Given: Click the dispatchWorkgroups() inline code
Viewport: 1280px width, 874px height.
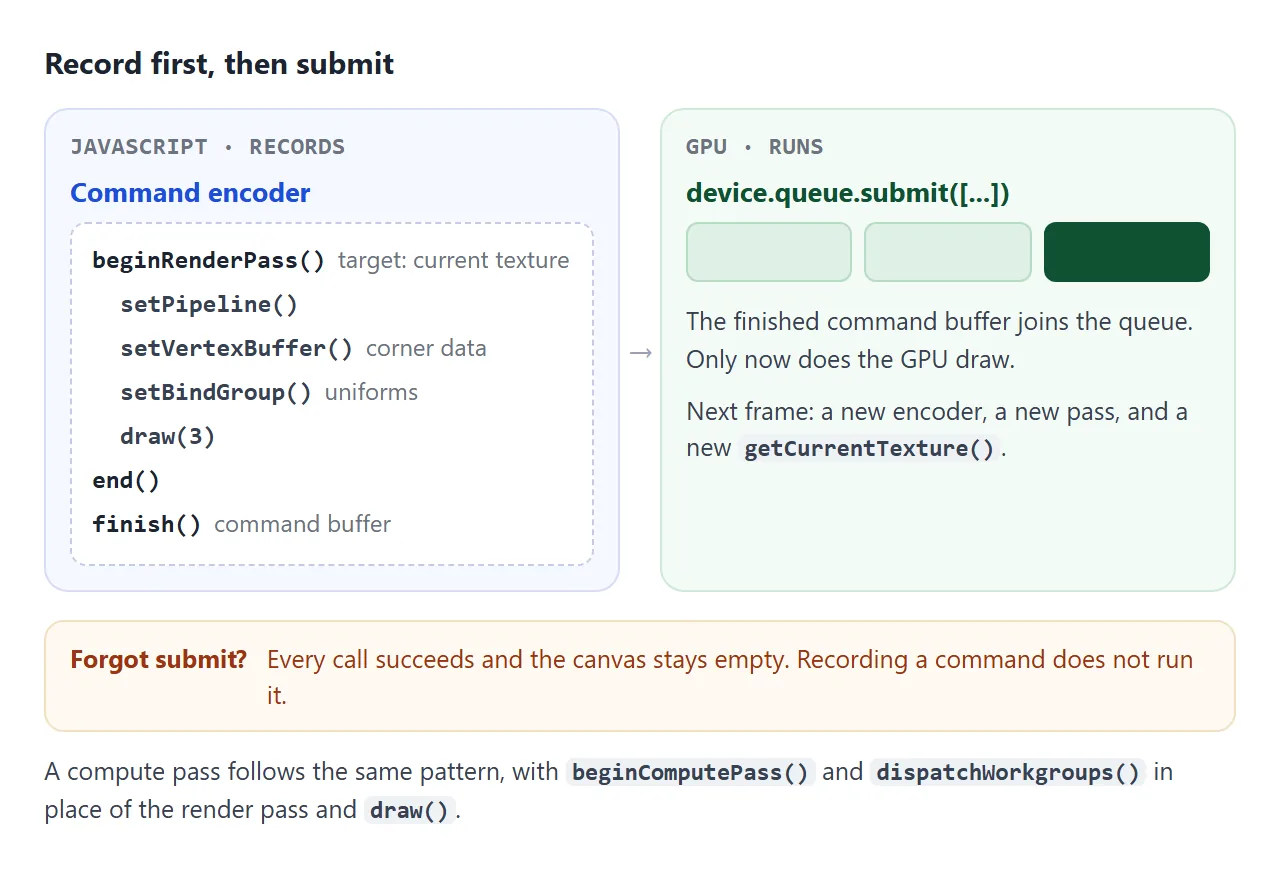Looking at the screenshot, I should (x=1008, y=773).
